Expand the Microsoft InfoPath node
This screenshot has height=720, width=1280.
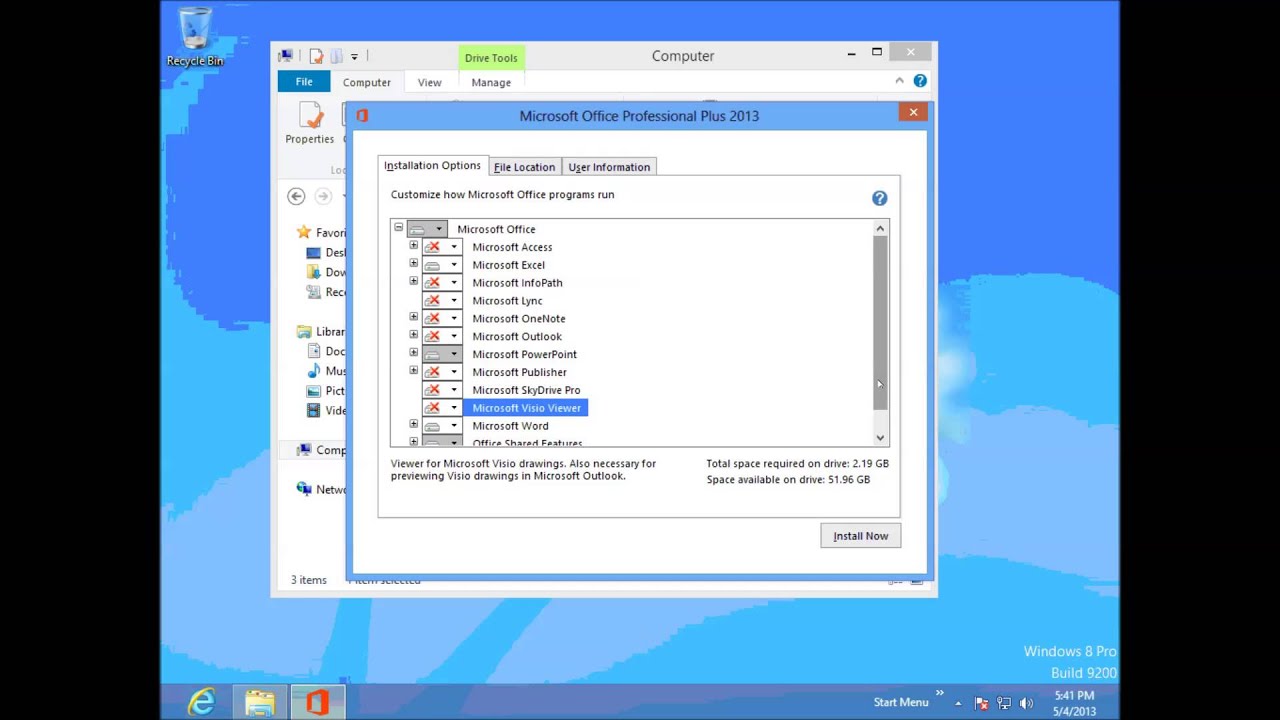click(413, 282)
